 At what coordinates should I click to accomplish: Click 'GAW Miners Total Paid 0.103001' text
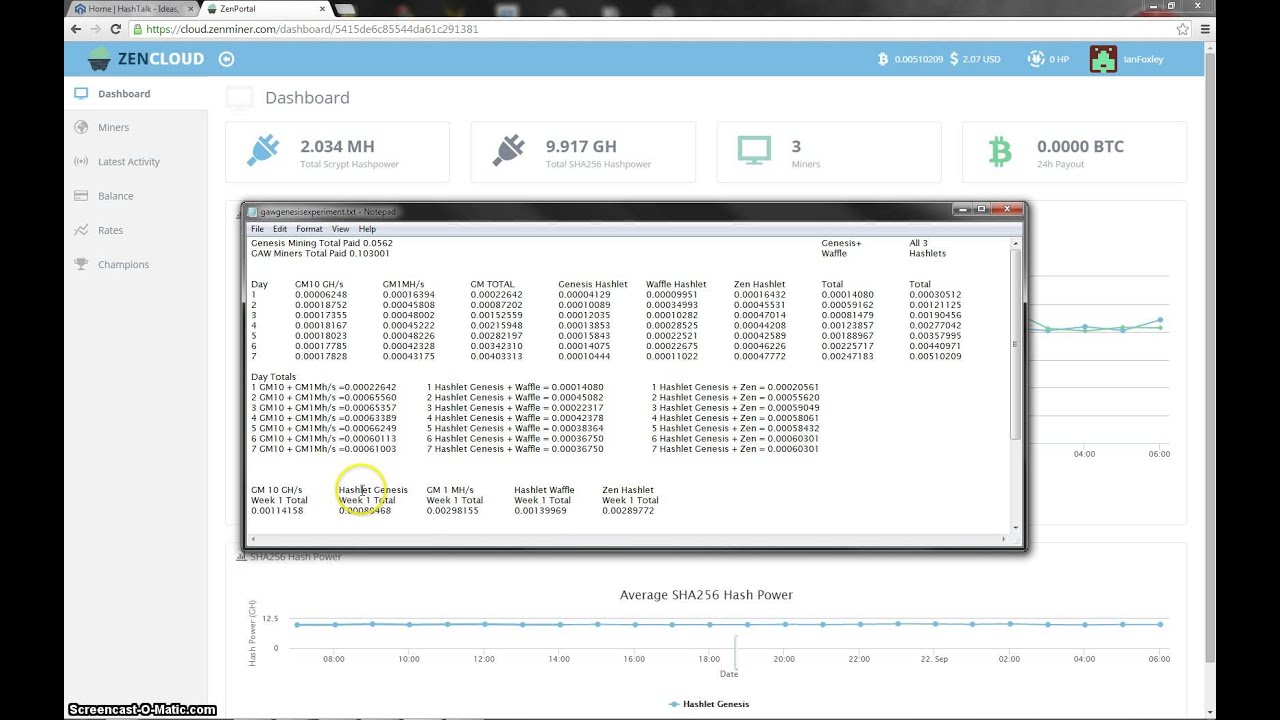click(320, 254)
